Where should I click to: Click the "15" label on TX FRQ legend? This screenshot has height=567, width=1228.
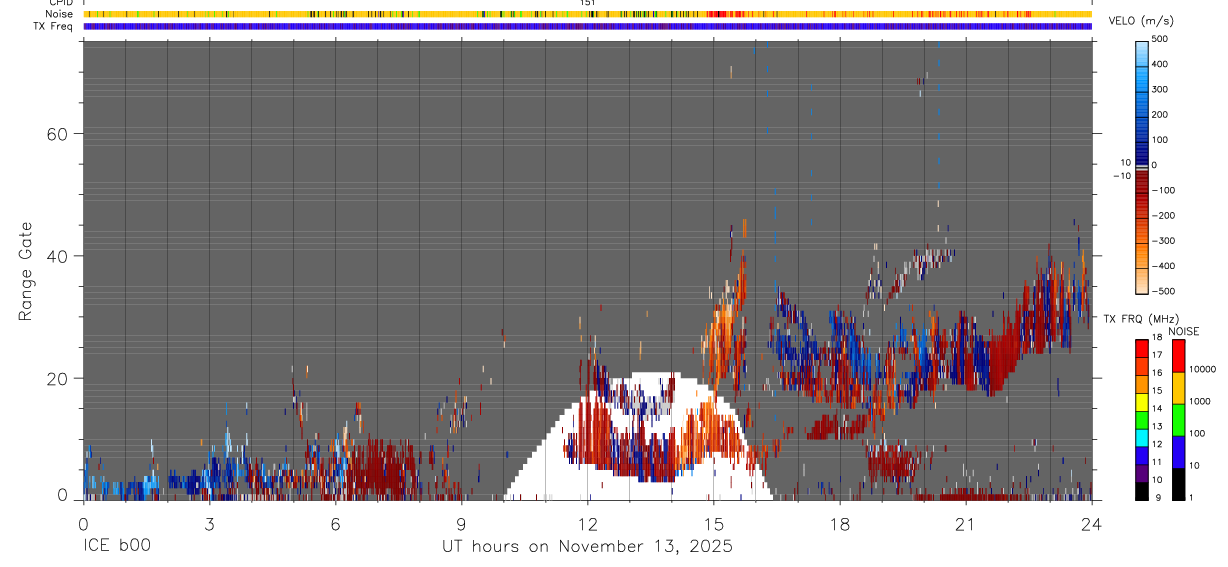tap(1158, 391)
